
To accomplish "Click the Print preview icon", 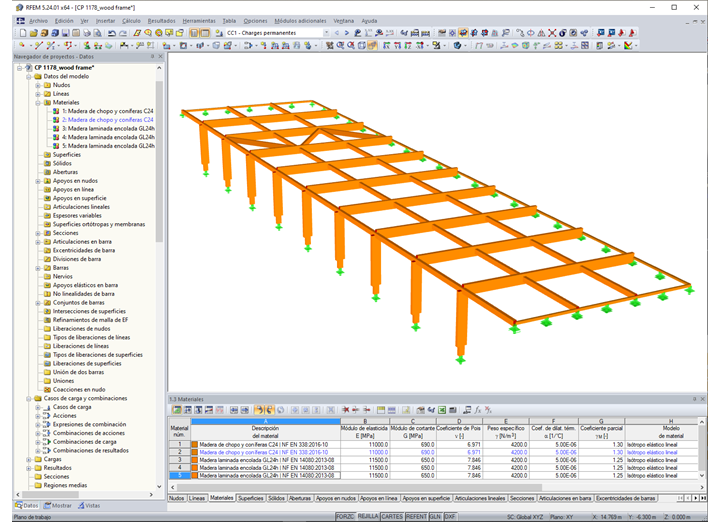I will [97, 33].
